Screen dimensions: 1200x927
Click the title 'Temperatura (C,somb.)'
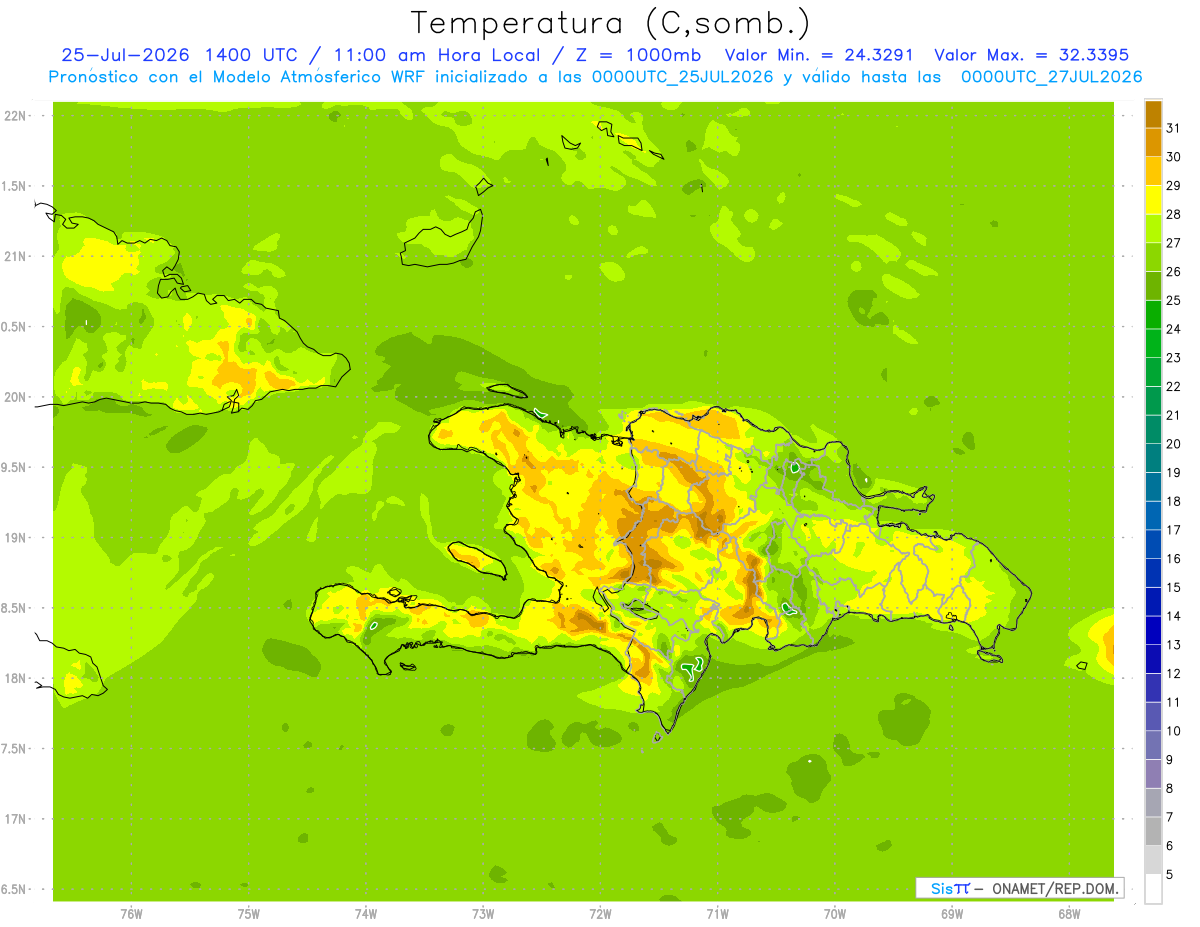611,23
